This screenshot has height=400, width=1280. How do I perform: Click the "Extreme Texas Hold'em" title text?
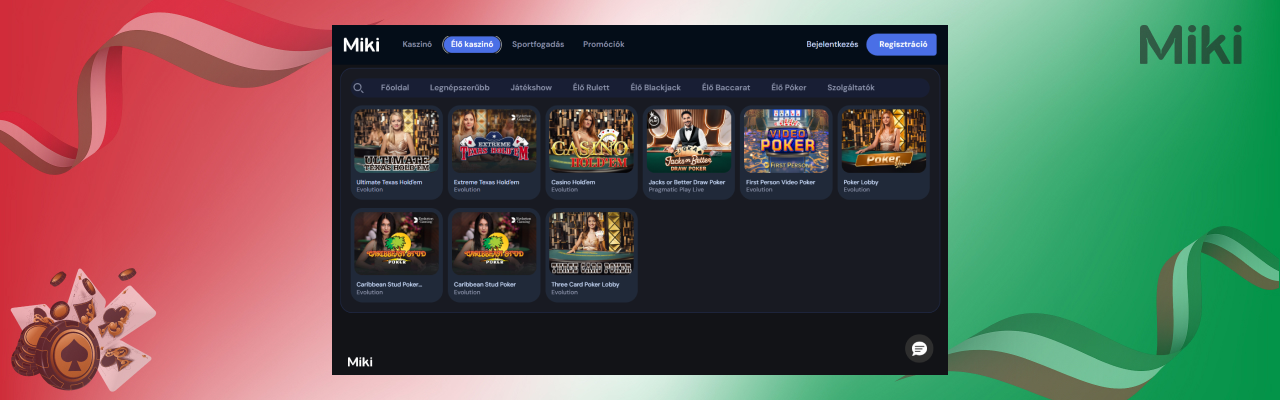pos(488,182)
